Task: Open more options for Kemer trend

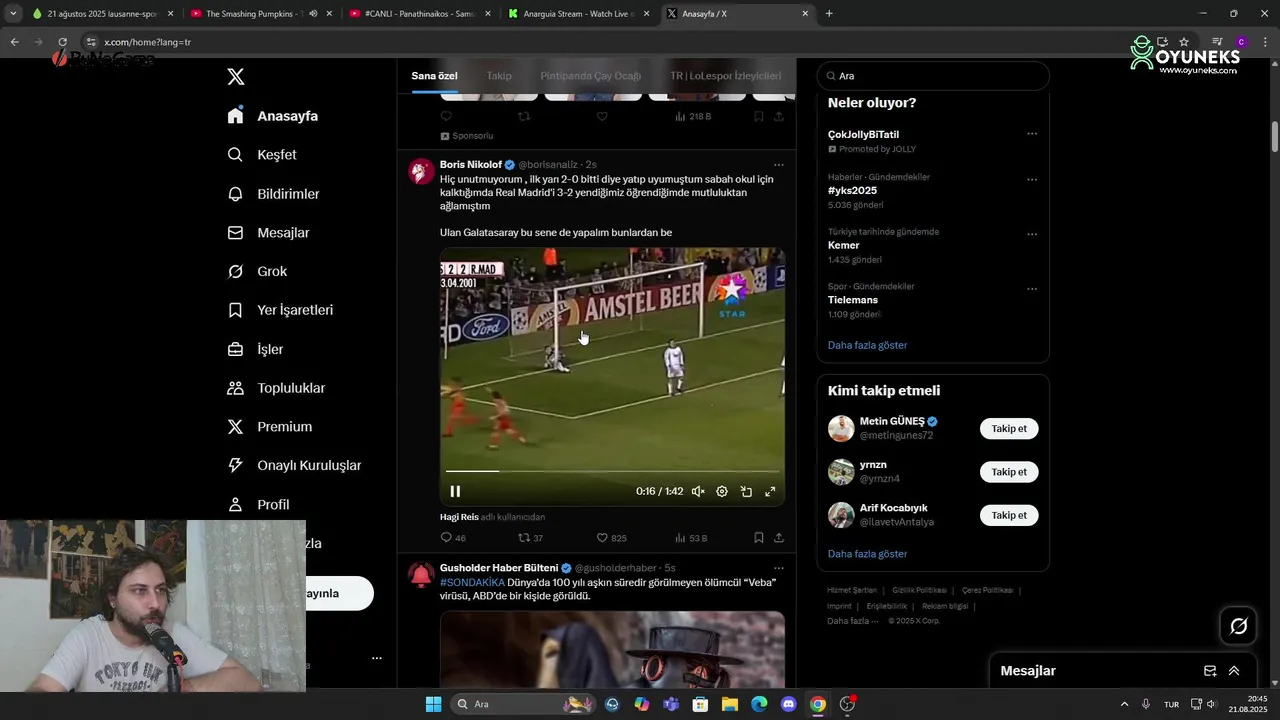Action: (1032, 235)
